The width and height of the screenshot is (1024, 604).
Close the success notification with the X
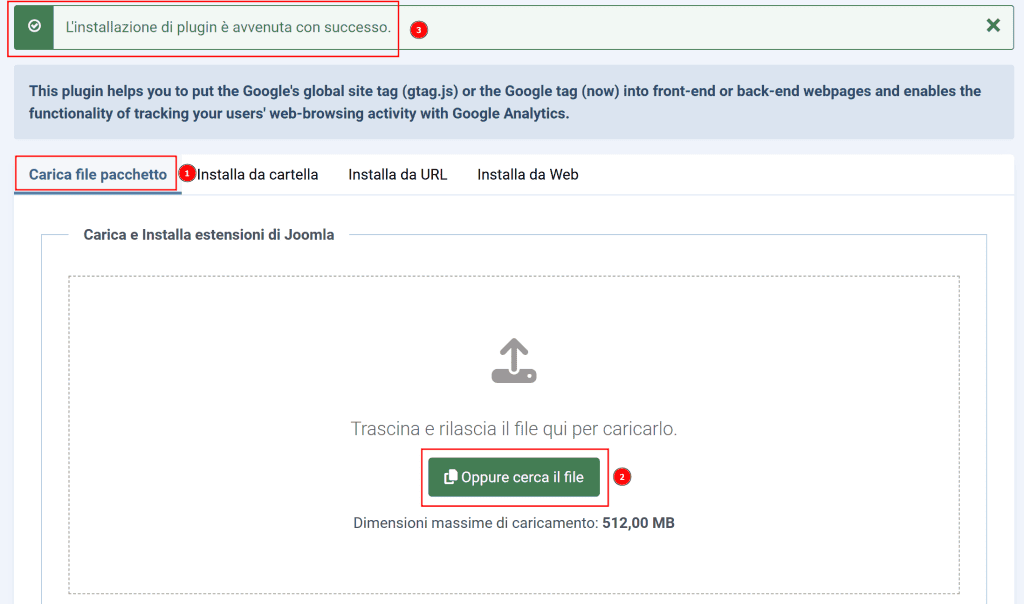993,25
